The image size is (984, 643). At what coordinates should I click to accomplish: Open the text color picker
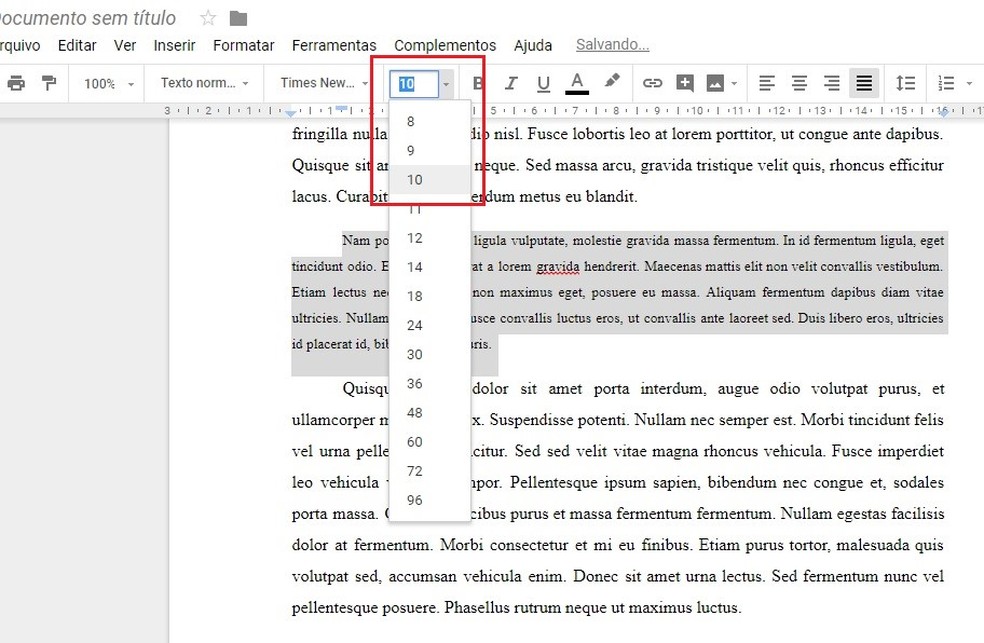coord(576,83)
